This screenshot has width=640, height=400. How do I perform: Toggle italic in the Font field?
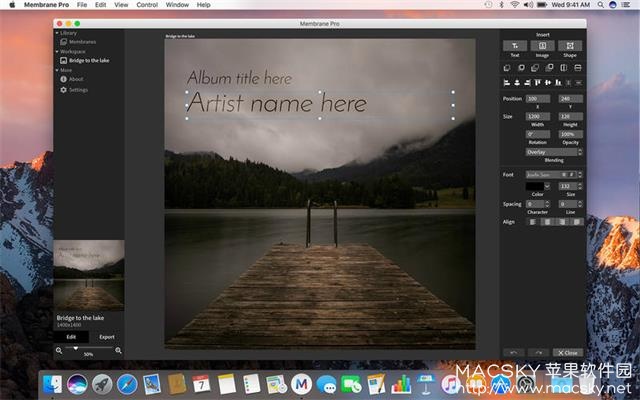click(571, 175)
